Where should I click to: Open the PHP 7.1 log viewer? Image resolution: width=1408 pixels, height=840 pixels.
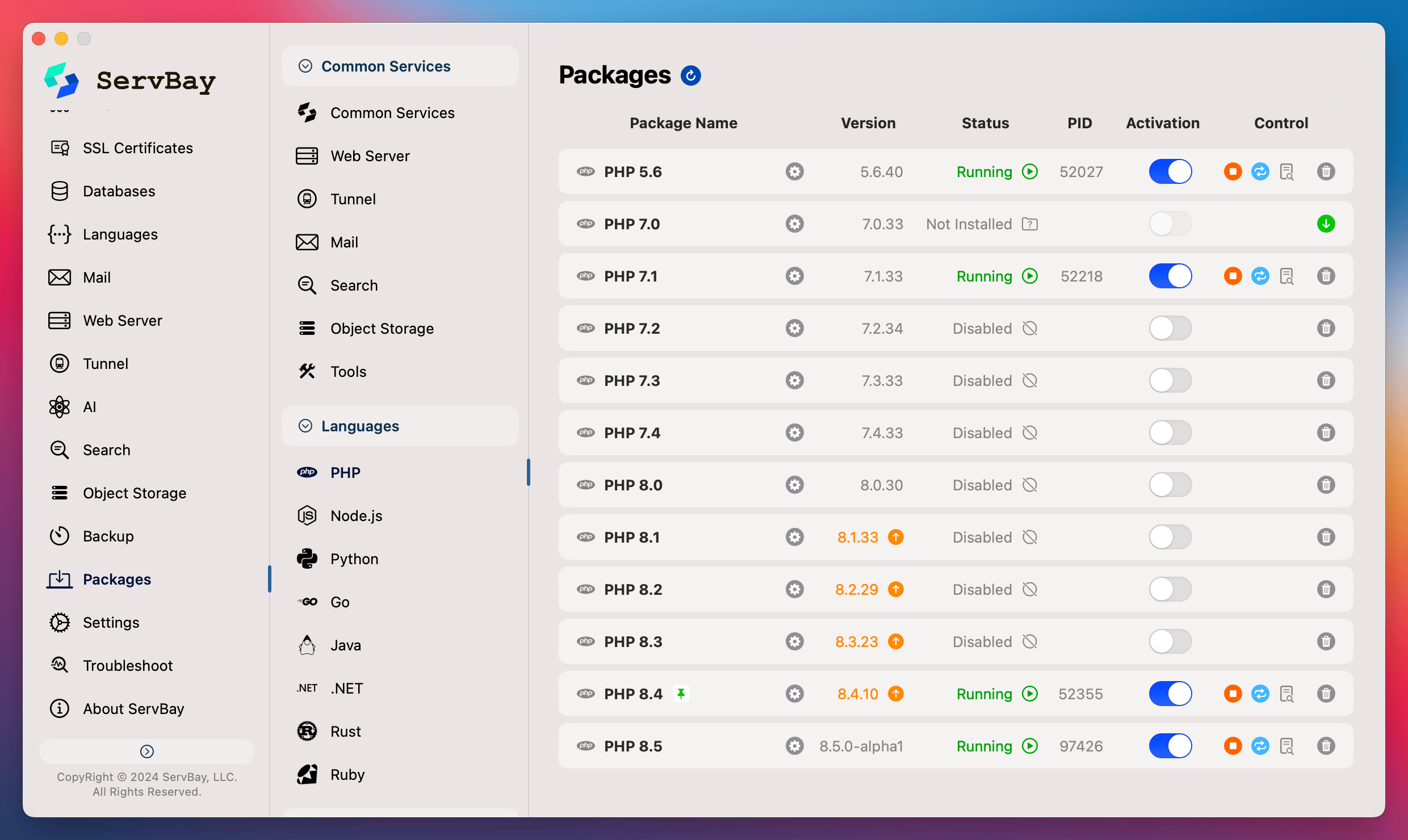[1287, 276]
